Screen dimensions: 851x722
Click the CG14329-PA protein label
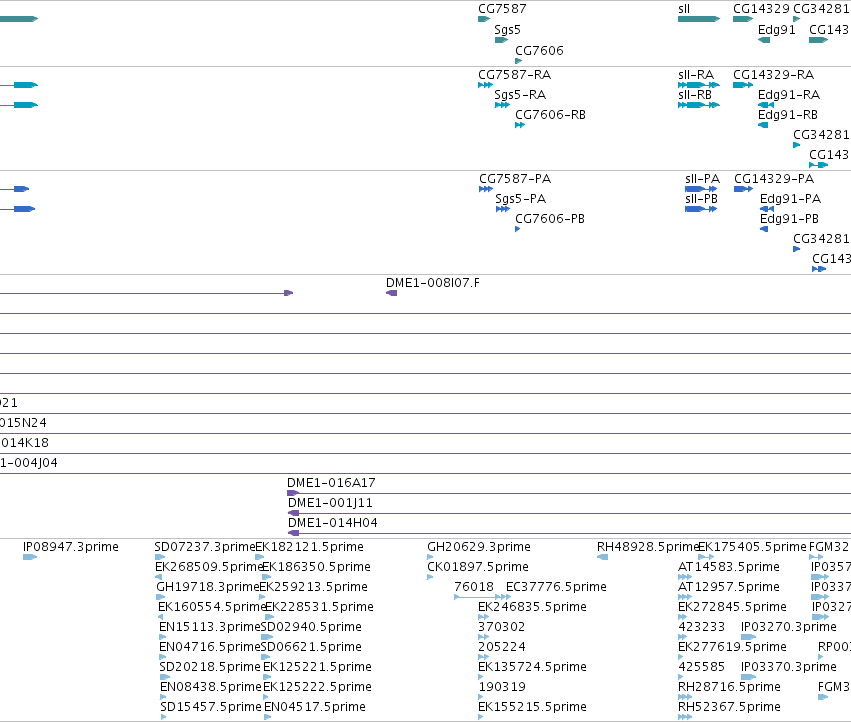(774, 179)
